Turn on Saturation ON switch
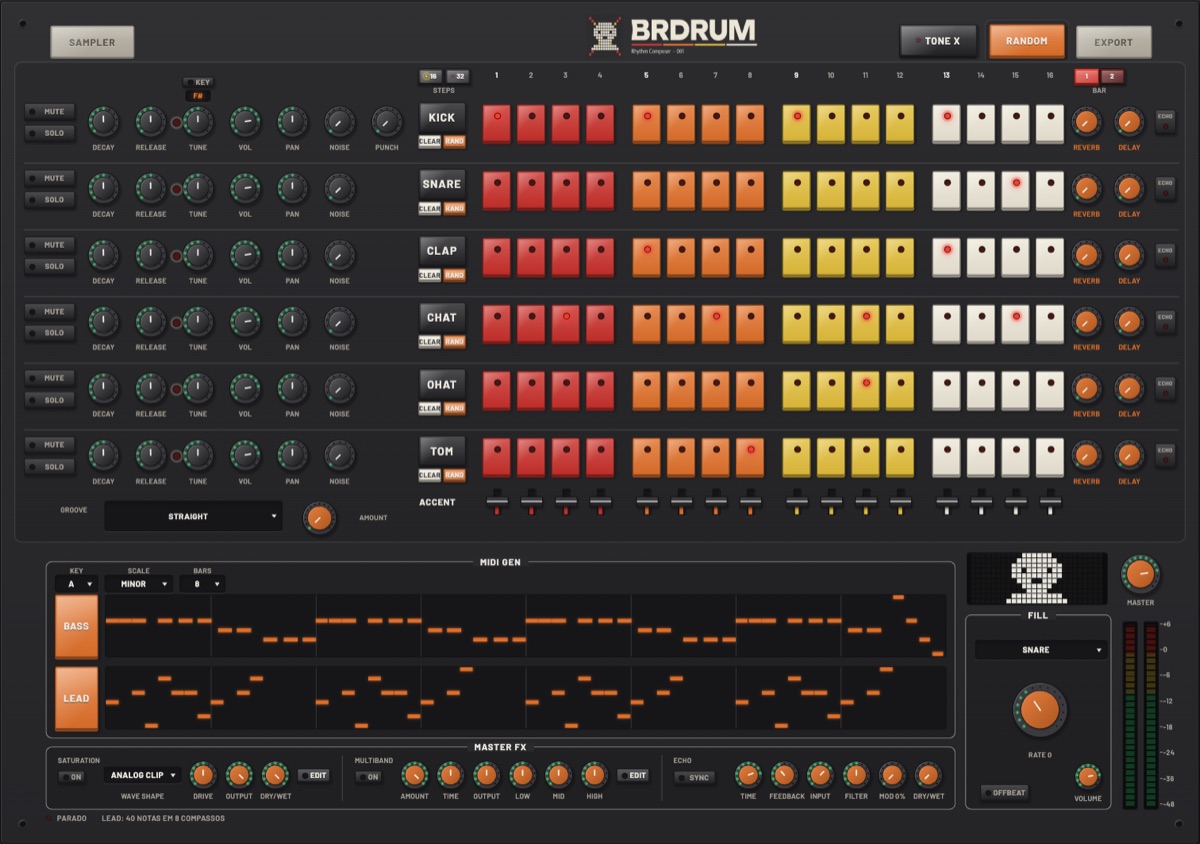The height and width of the screenshot is (844, 1200). pyautogui.click(x=70, y=776)
